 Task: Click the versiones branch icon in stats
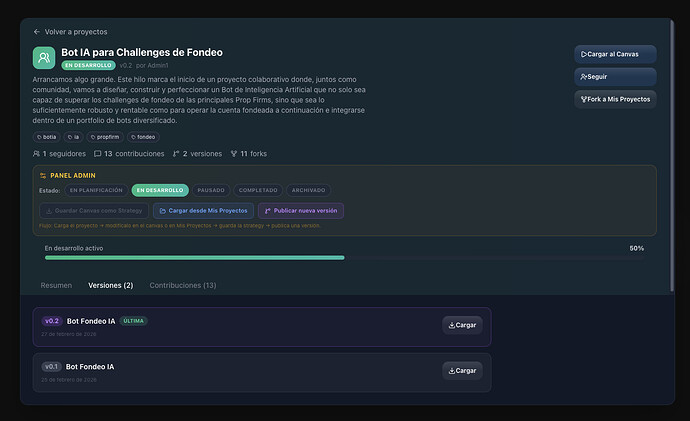[176, 154]
